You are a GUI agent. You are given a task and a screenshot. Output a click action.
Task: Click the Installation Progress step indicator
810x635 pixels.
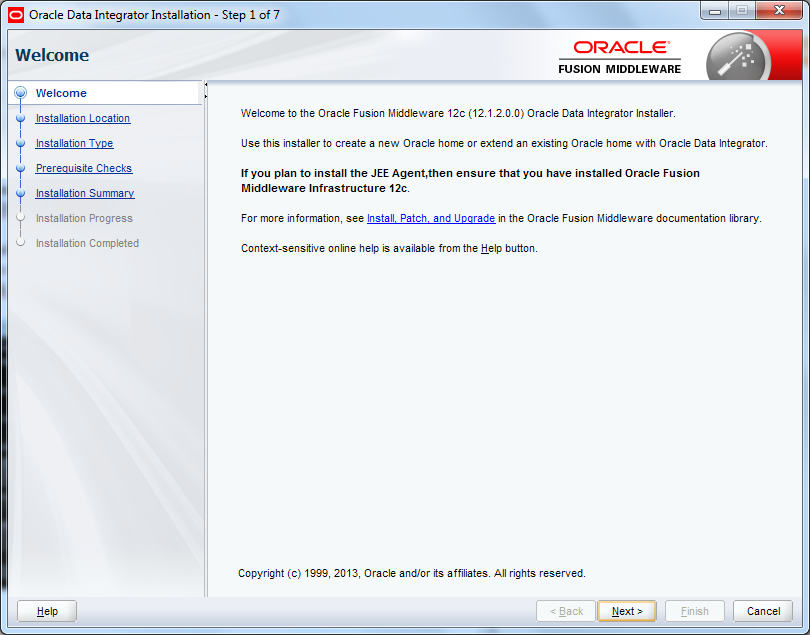point(20,218)
